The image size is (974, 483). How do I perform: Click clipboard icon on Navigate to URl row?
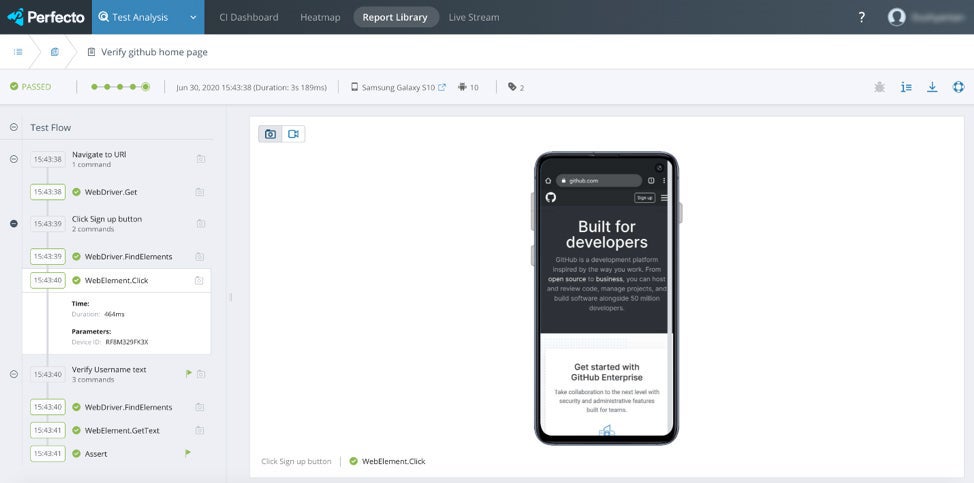[201, 159]
